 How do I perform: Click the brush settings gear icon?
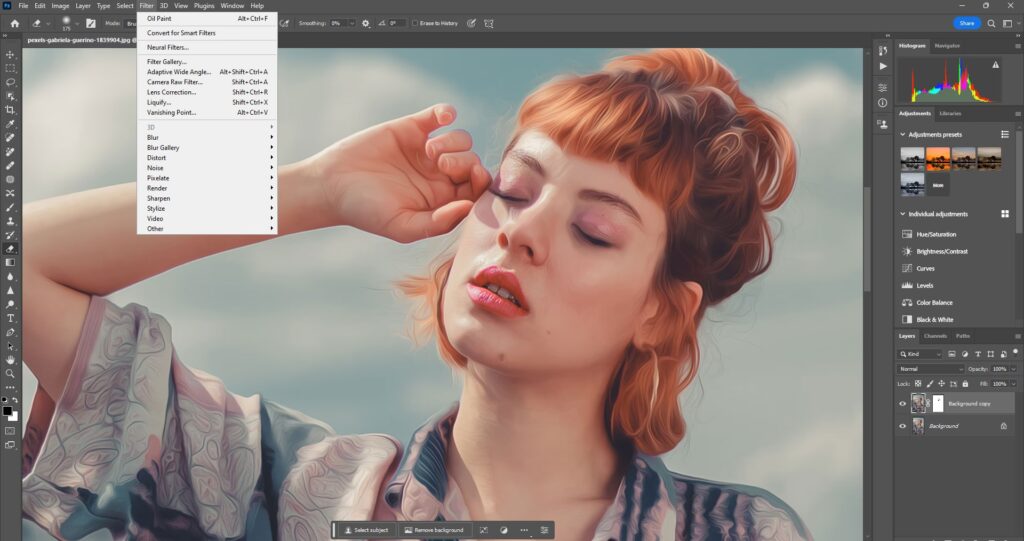point(365,22)
